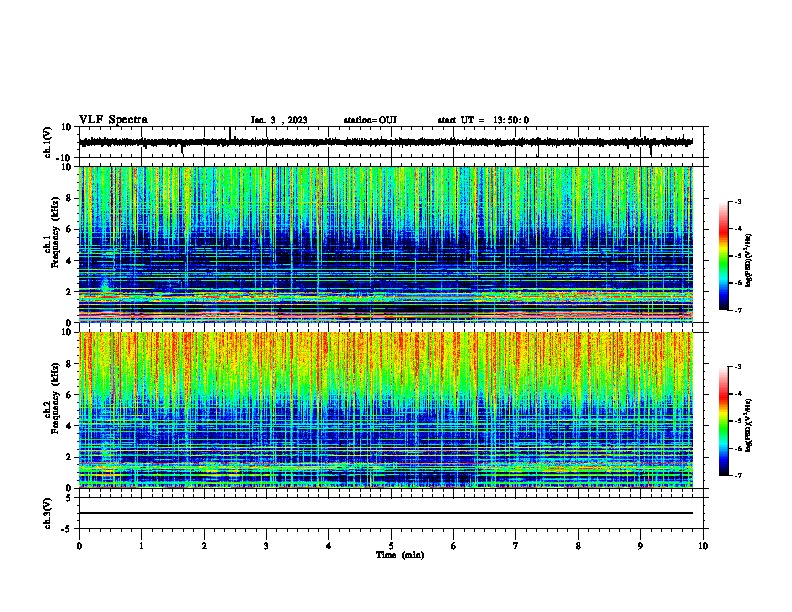The image size is (792, 612).
Task: Click time axis tick label '6'
Action: [x=454, y=546]
